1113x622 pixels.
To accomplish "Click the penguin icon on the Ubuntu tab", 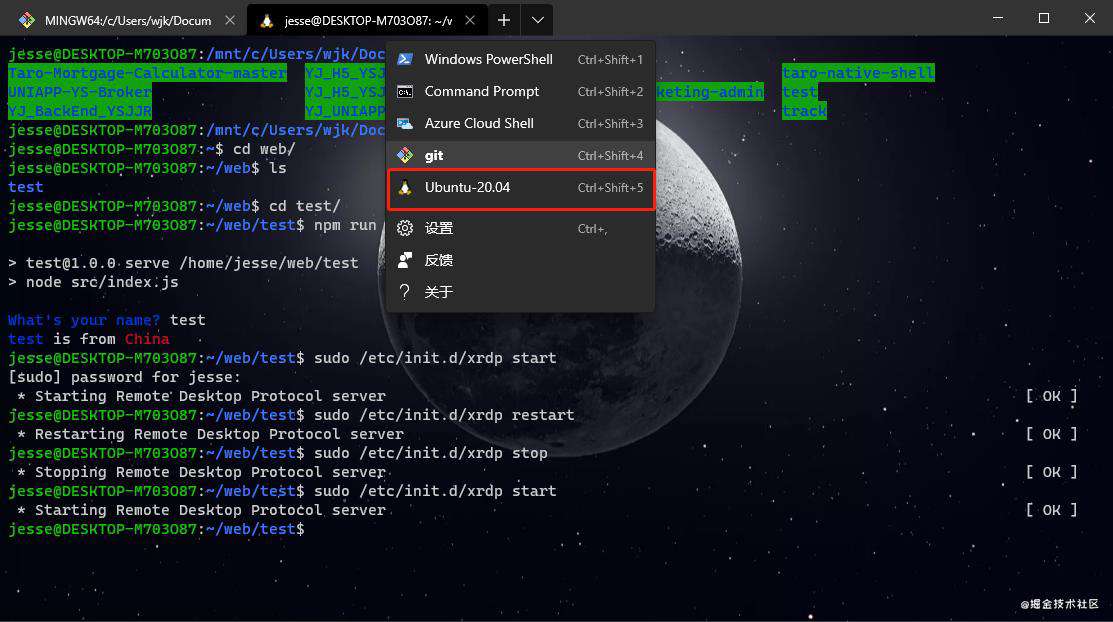I will [x=267, y=21].
